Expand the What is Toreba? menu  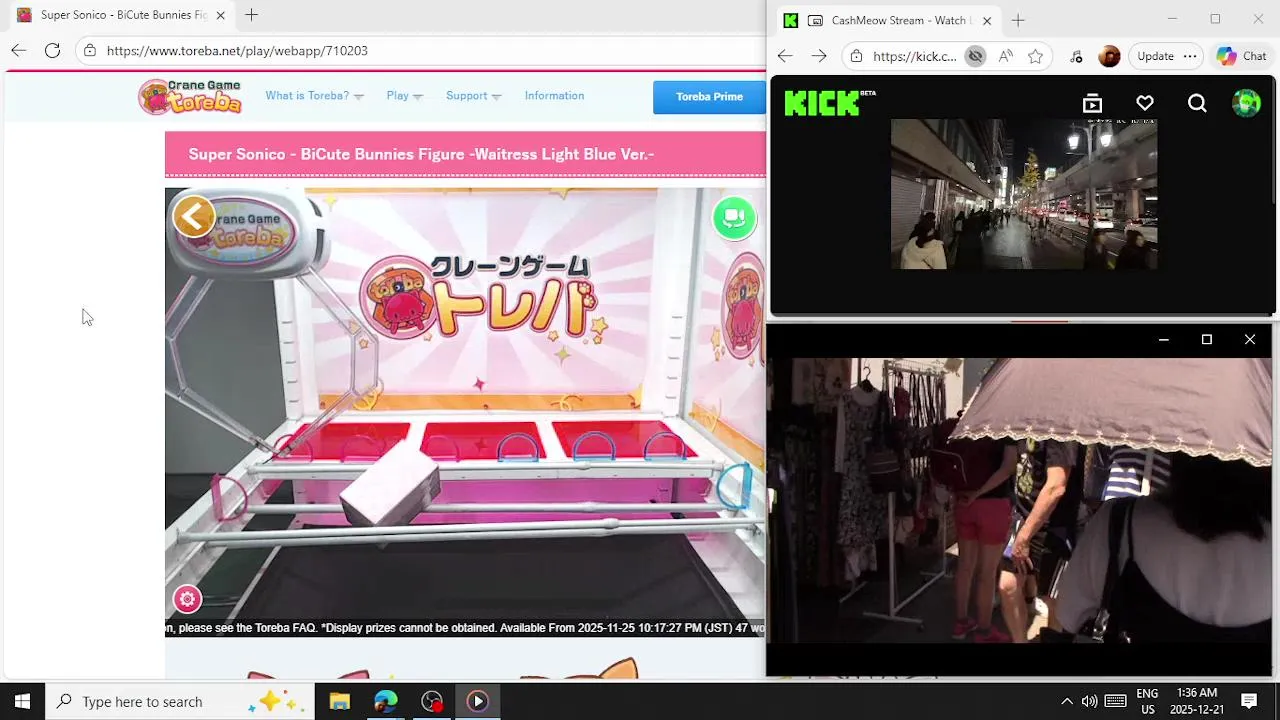click(314, 96)
